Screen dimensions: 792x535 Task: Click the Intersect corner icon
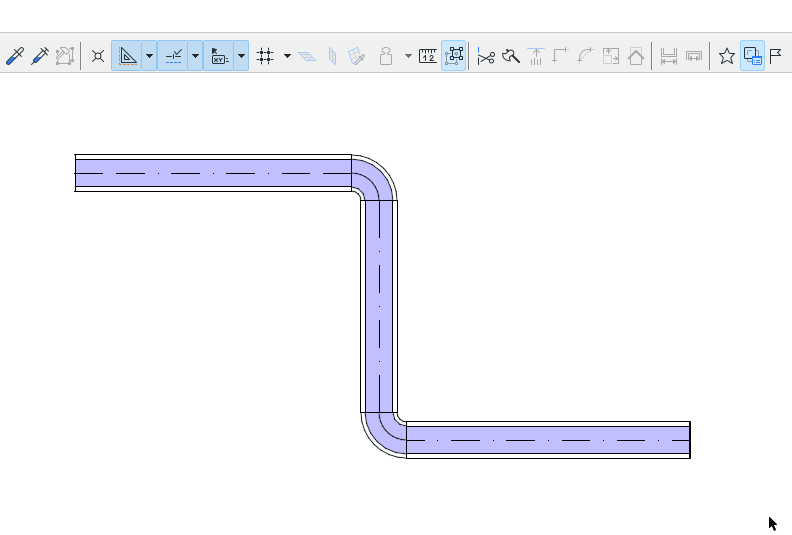coord(561,56)
